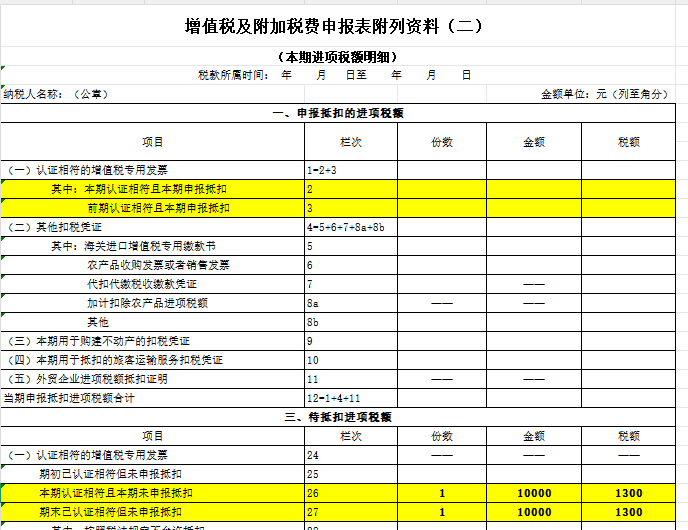The width and height of the screenshot is (688, 530).
Task: Select the title cell 增值税及附加税费申报表附列资料（二）
Action: (338, 26)
